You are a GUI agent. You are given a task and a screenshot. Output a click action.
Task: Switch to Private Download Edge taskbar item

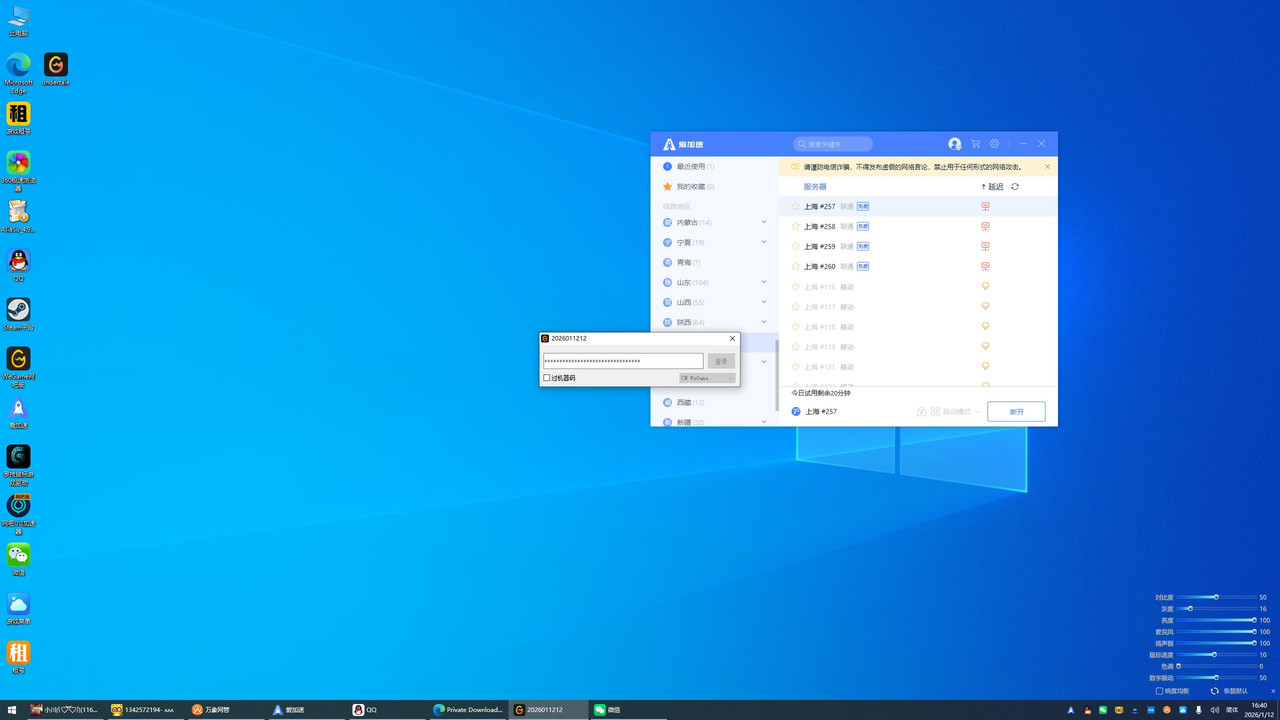click(467, 710)
